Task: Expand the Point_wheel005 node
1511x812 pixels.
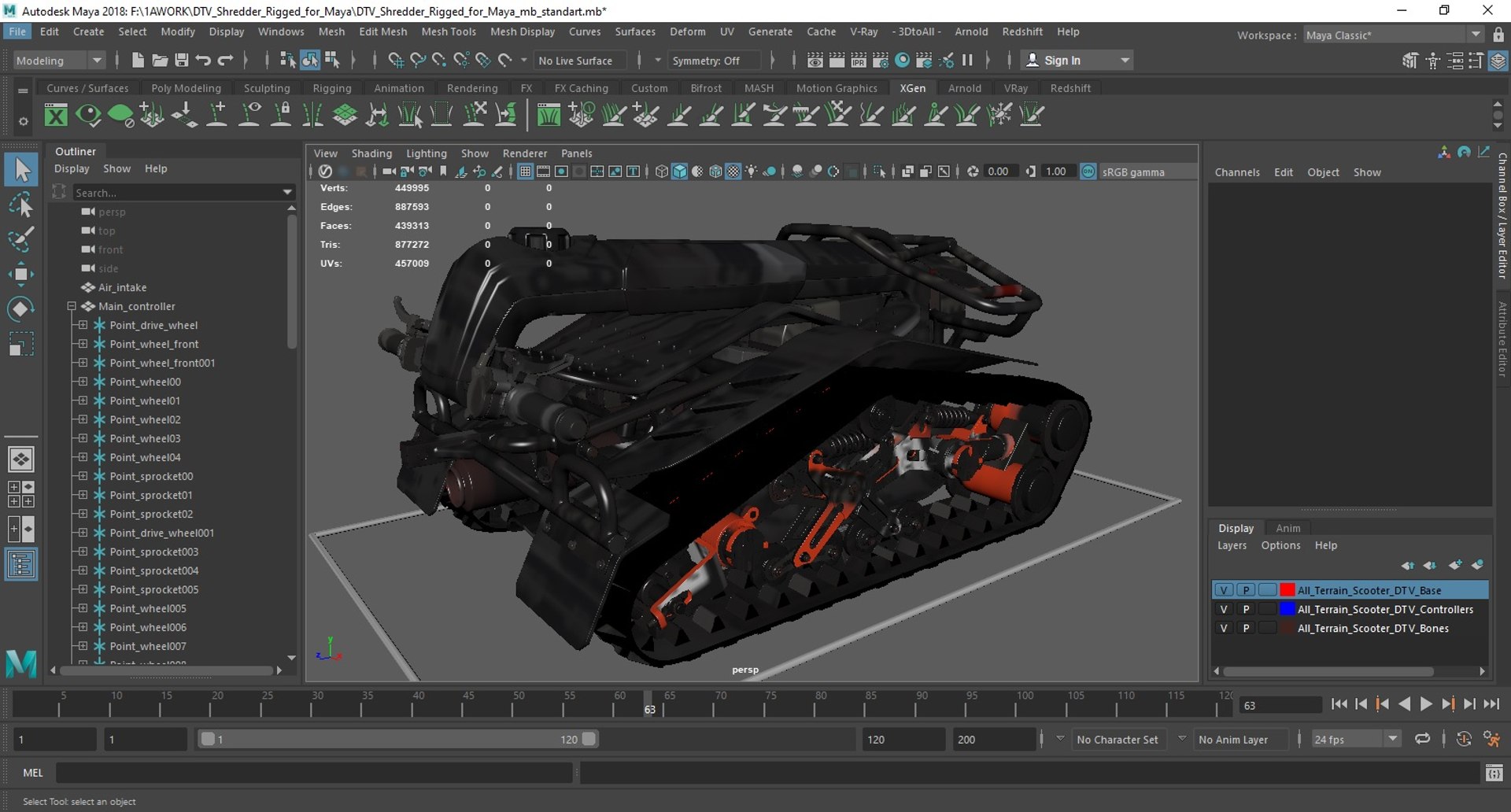Action: [83, 608]
